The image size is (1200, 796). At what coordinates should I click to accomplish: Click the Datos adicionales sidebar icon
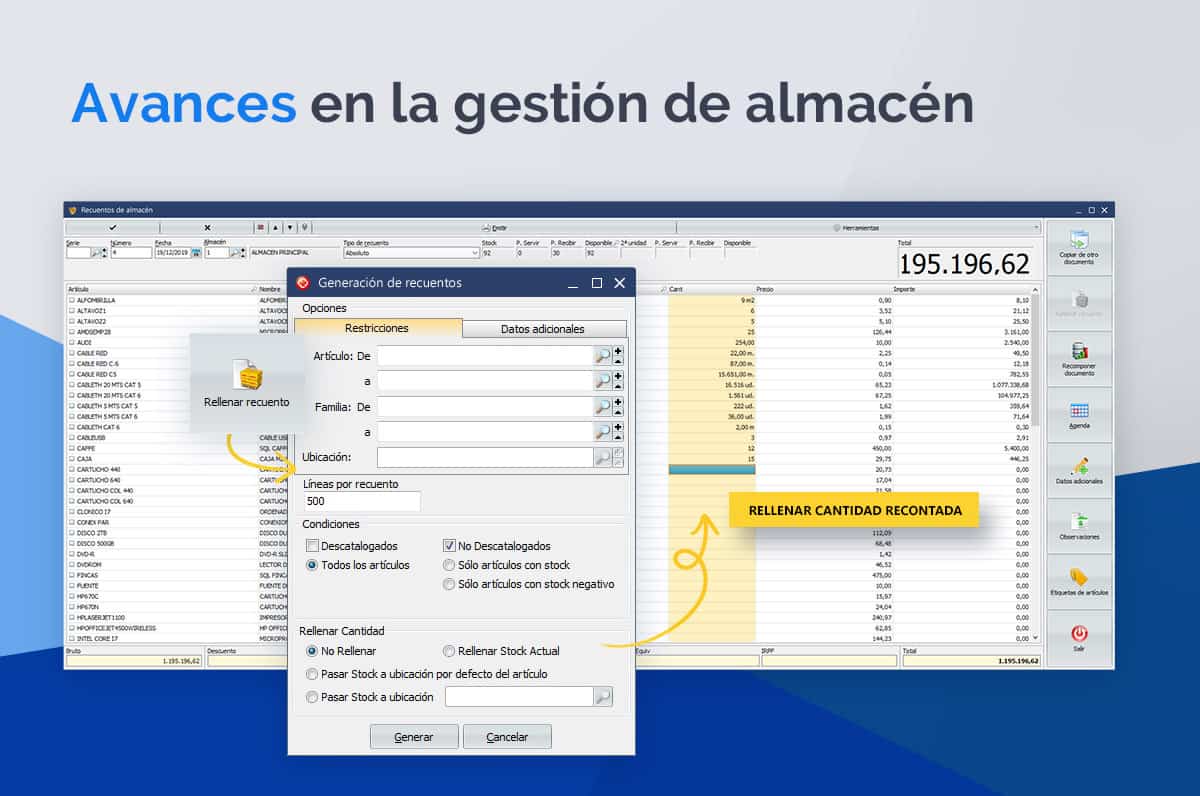click(1079, 467)
